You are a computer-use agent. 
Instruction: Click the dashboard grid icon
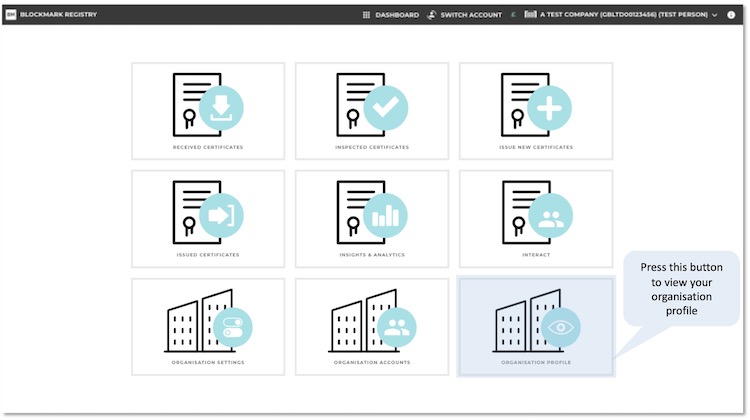[367, 15]
